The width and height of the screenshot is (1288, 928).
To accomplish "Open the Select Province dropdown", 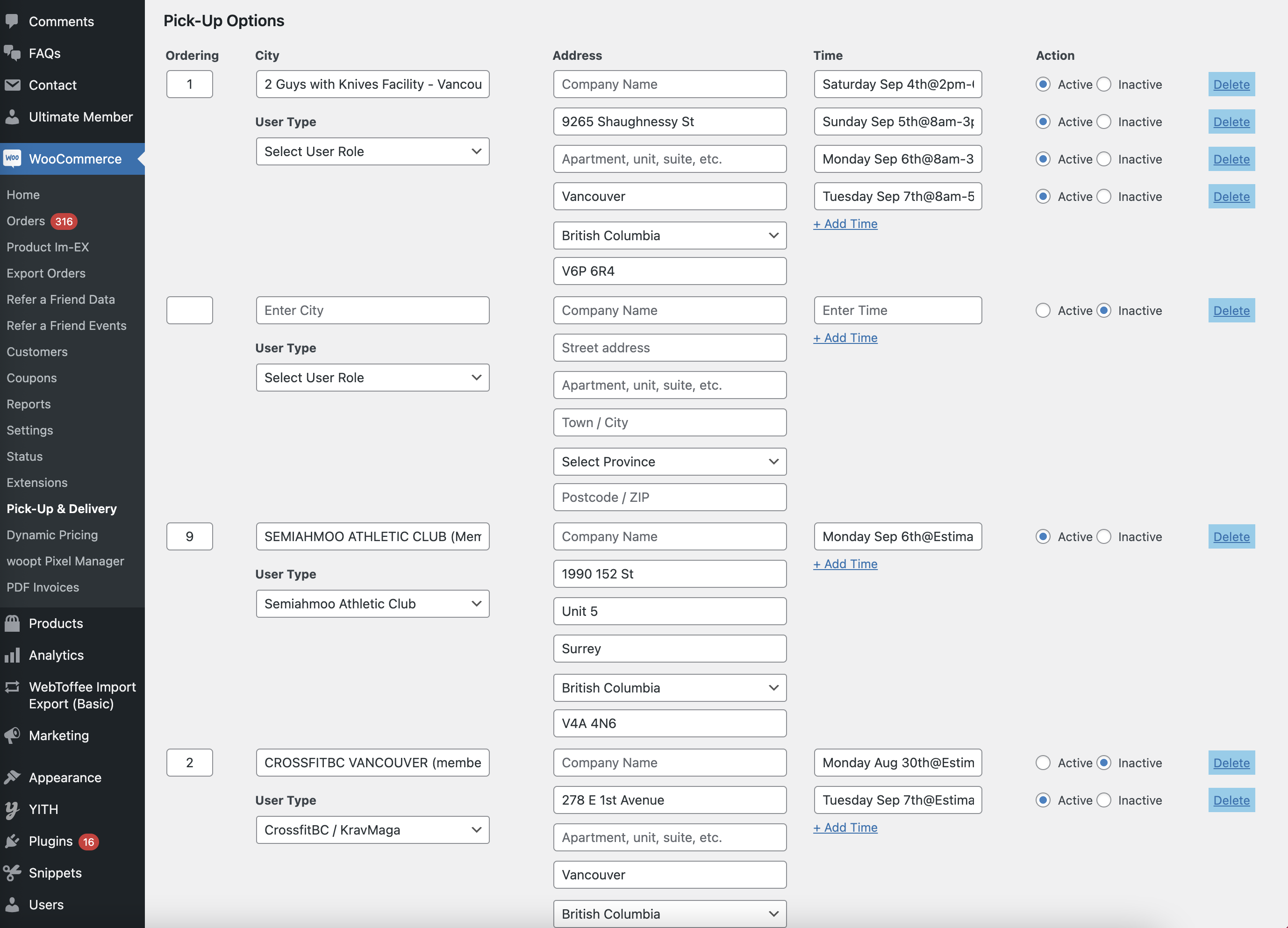I will tap(670, 462).
